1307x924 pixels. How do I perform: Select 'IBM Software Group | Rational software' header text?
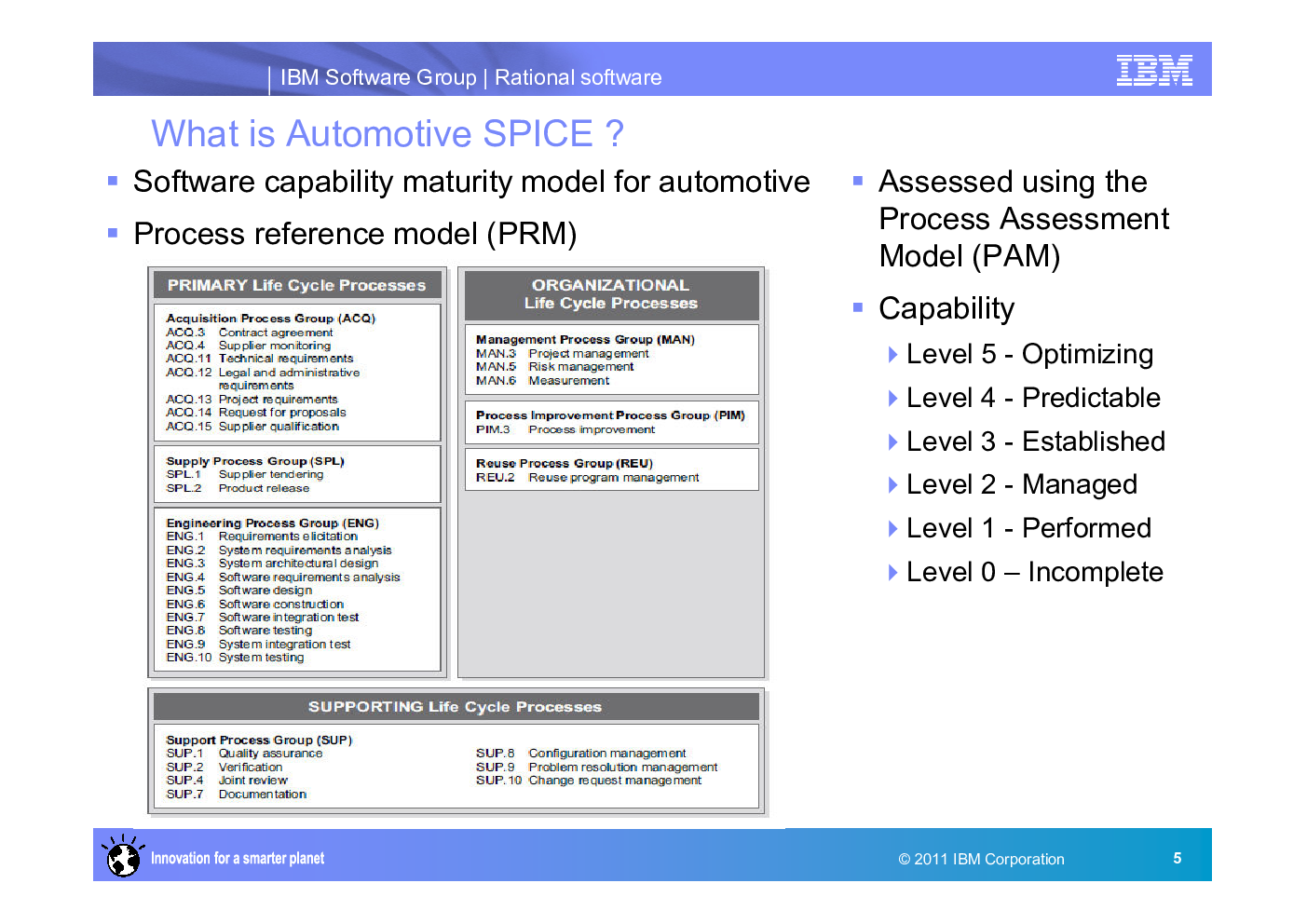(470, 77)
